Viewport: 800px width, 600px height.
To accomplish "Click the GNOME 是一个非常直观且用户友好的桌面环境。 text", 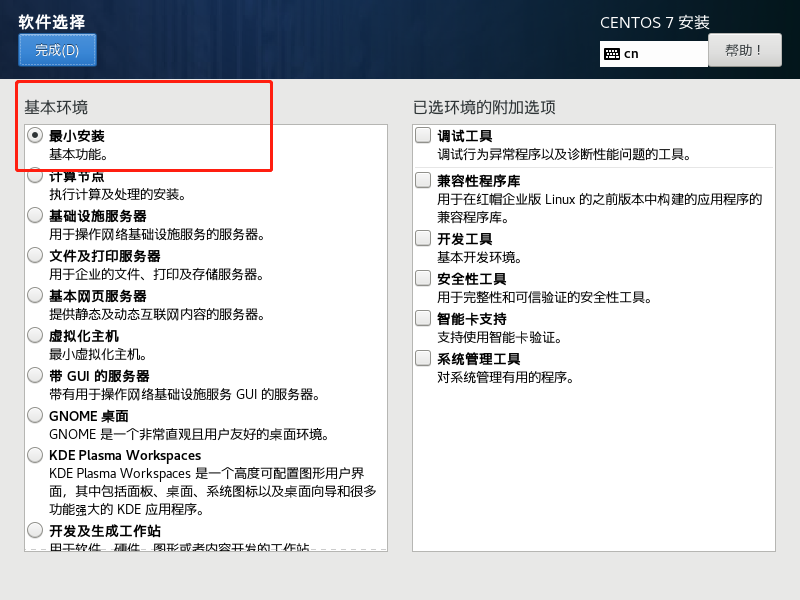I will coord(189,434).
